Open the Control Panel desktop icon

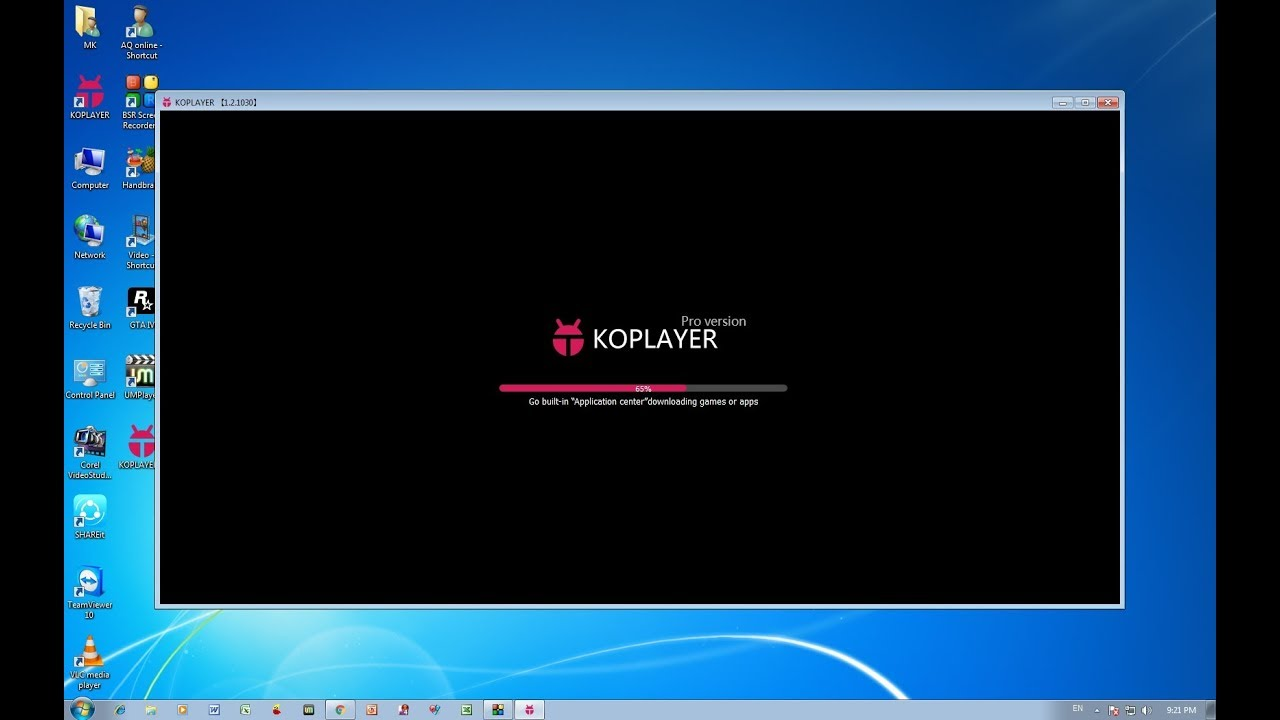coord(89,378)
